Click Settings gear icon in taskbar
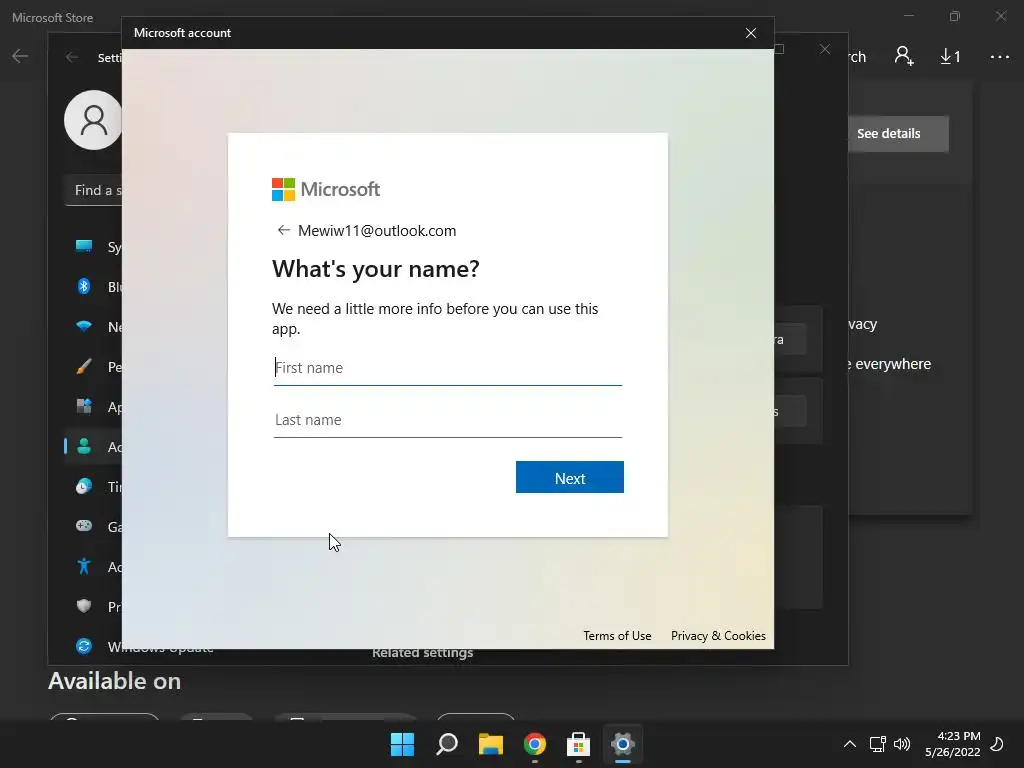The image size is (1024, 768). 623,744
